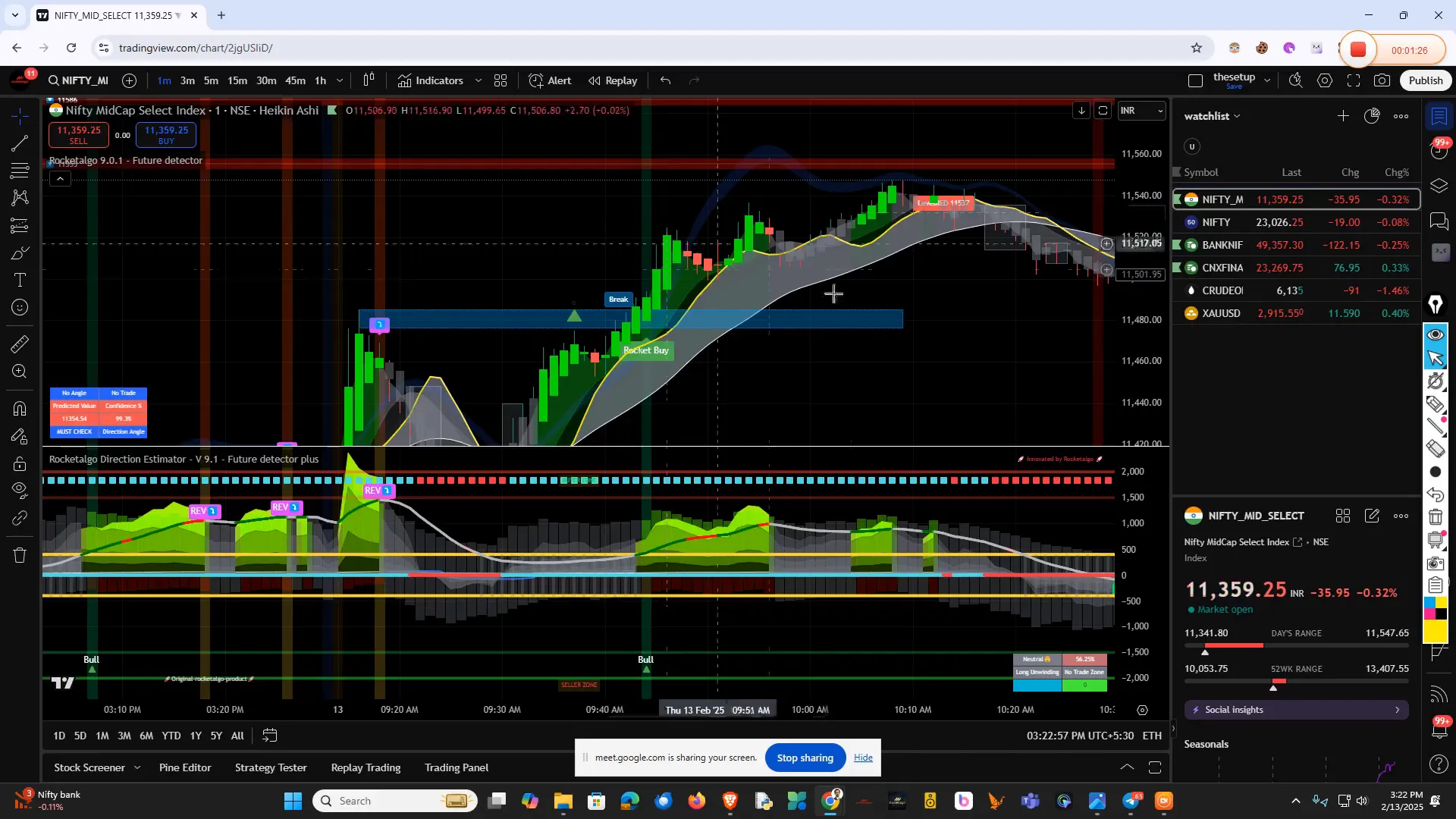This screenshot has height=819, width=1456.
Task: Open the Text annotation tool
Action: tap(19, 280)
